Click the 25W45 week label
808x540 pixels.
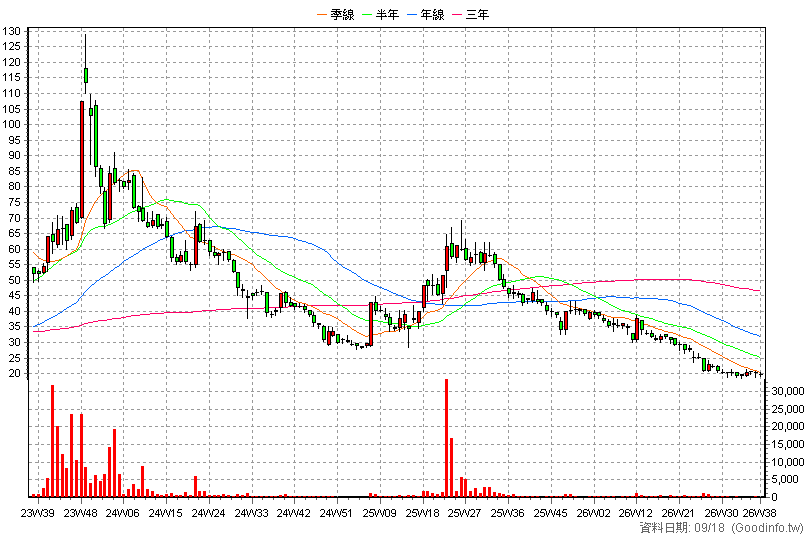(550, 513)
